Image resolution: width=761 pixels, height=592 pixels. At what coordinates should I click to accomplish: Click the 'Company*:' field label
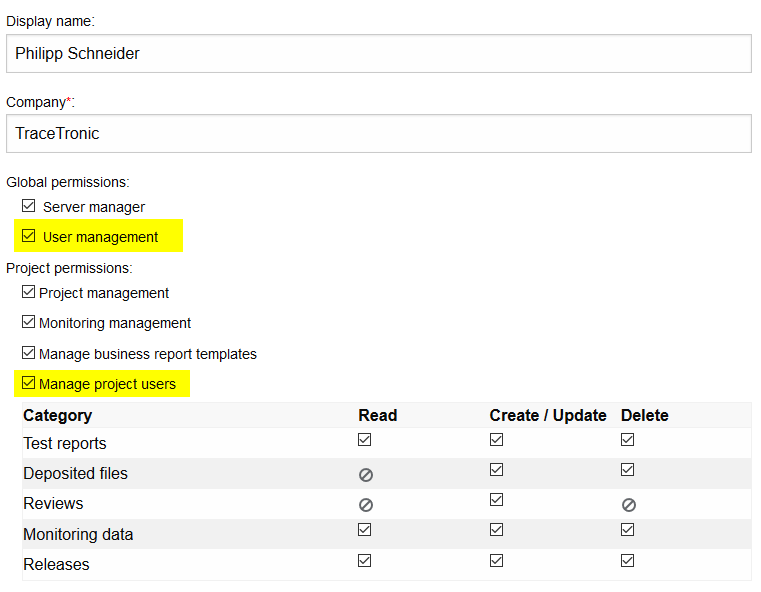coord(41,102)
